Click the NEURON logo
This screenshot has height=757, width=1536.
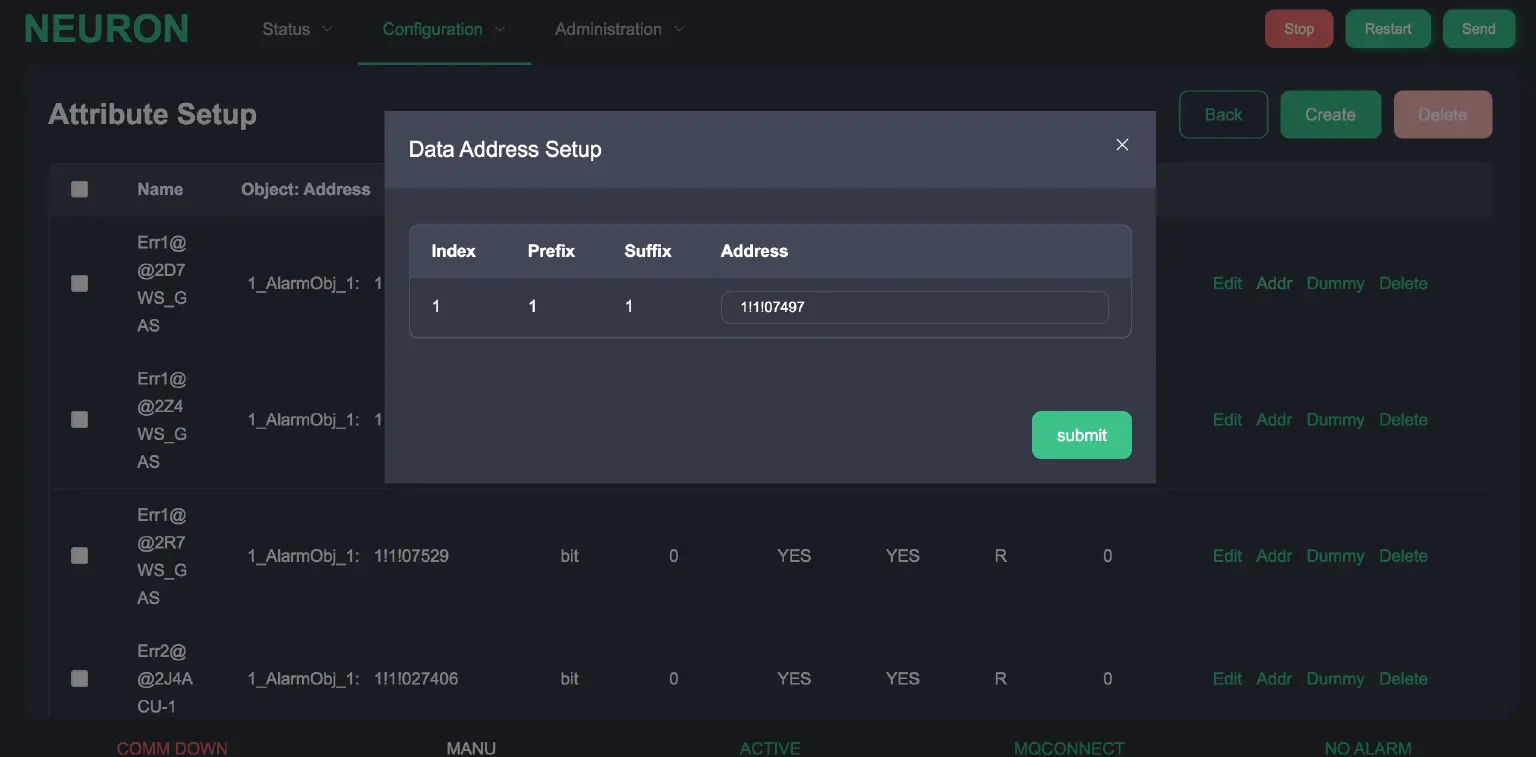106,29
